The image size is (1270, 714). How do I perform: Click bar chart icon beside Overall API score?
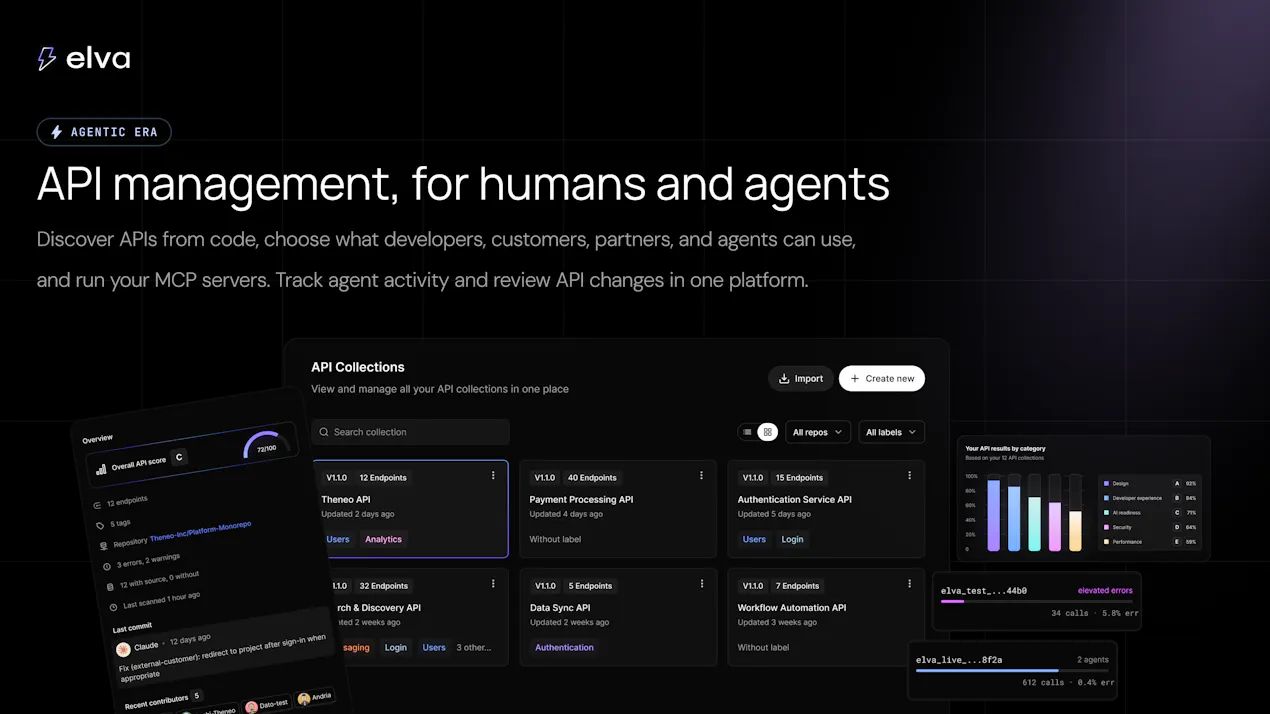(x=101, y=468)
